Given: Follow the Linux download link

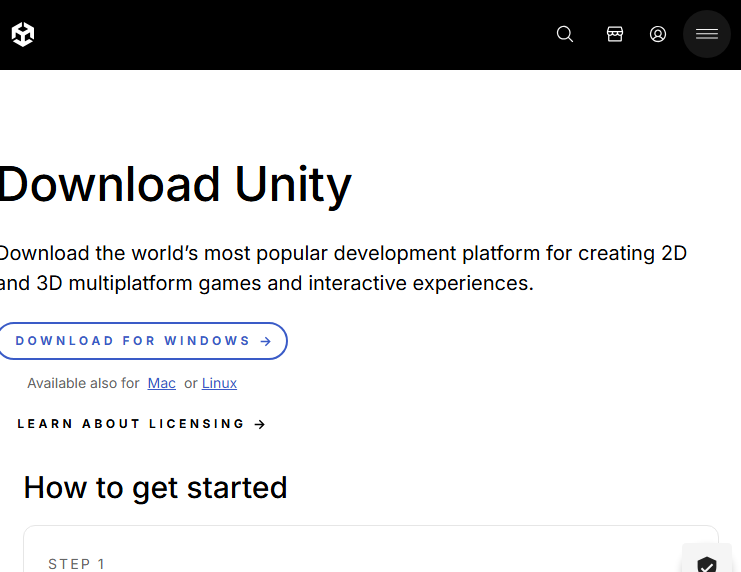Looking at the screenshot, I should [x=219, y=383].
